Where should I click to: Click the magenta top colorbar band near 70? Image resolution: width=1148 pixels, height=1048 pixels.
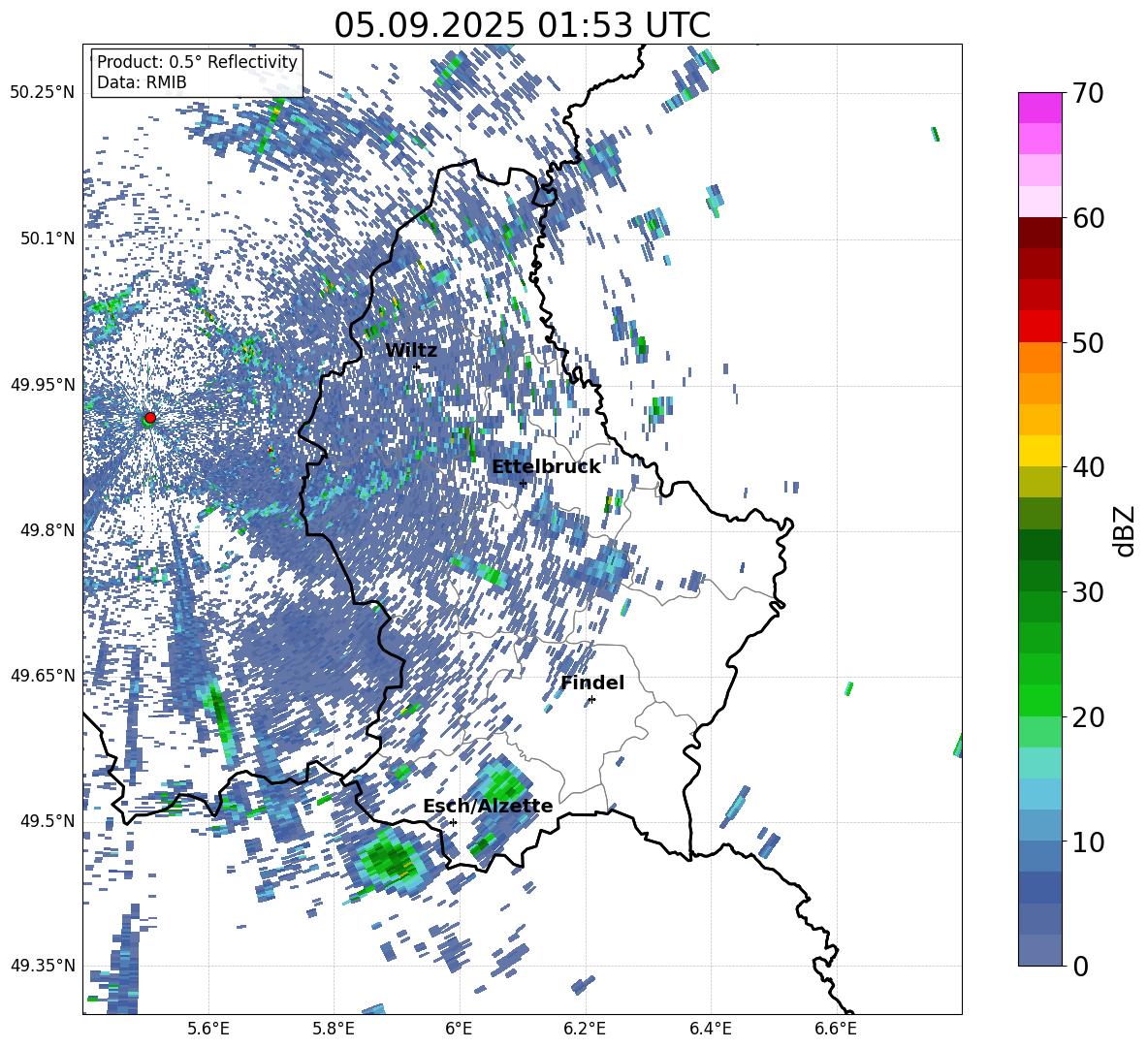pos(1039,108)
